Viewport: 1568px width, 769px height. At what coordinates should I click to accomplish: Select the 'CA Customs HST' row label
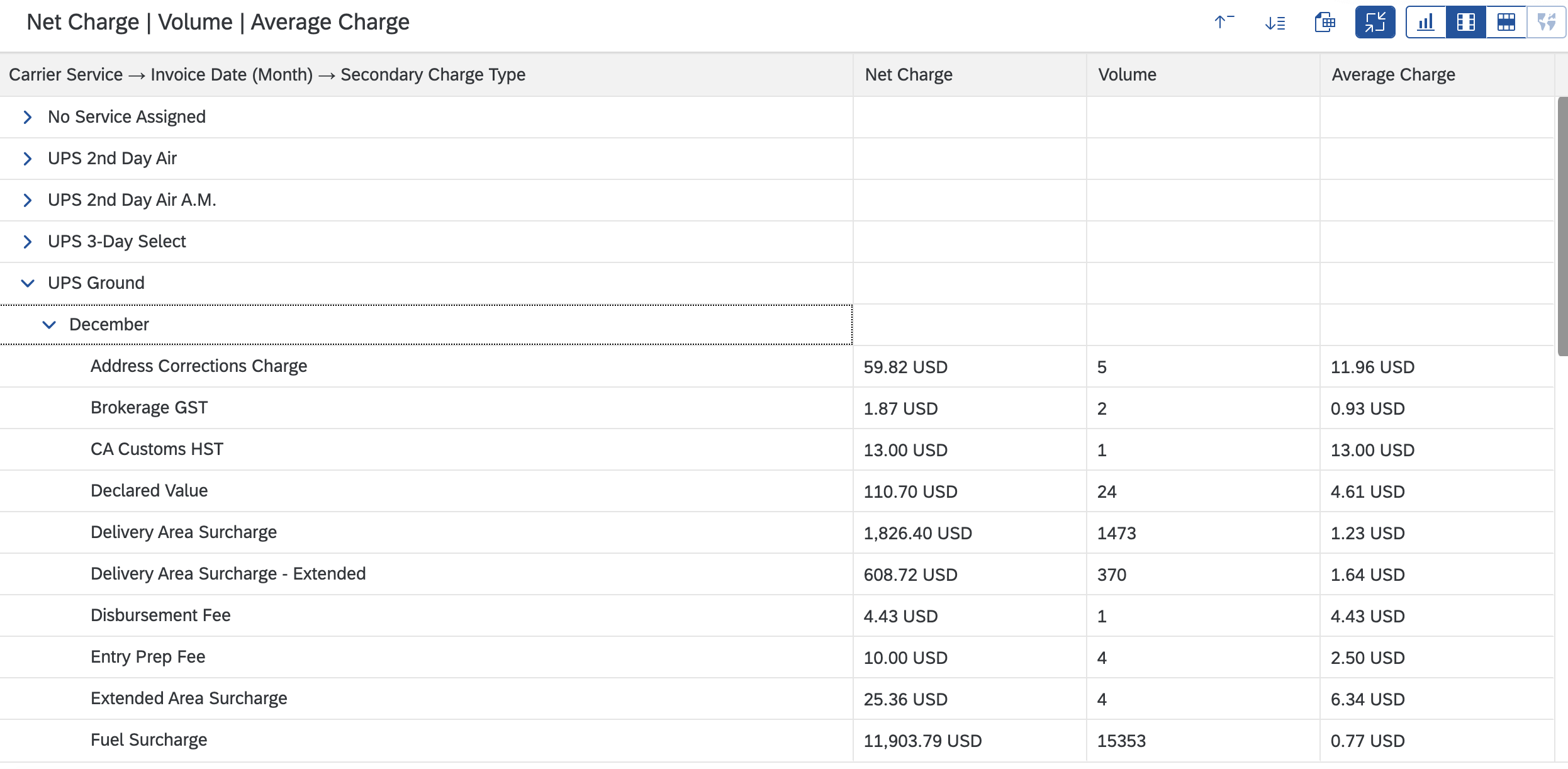pos(157,449)
